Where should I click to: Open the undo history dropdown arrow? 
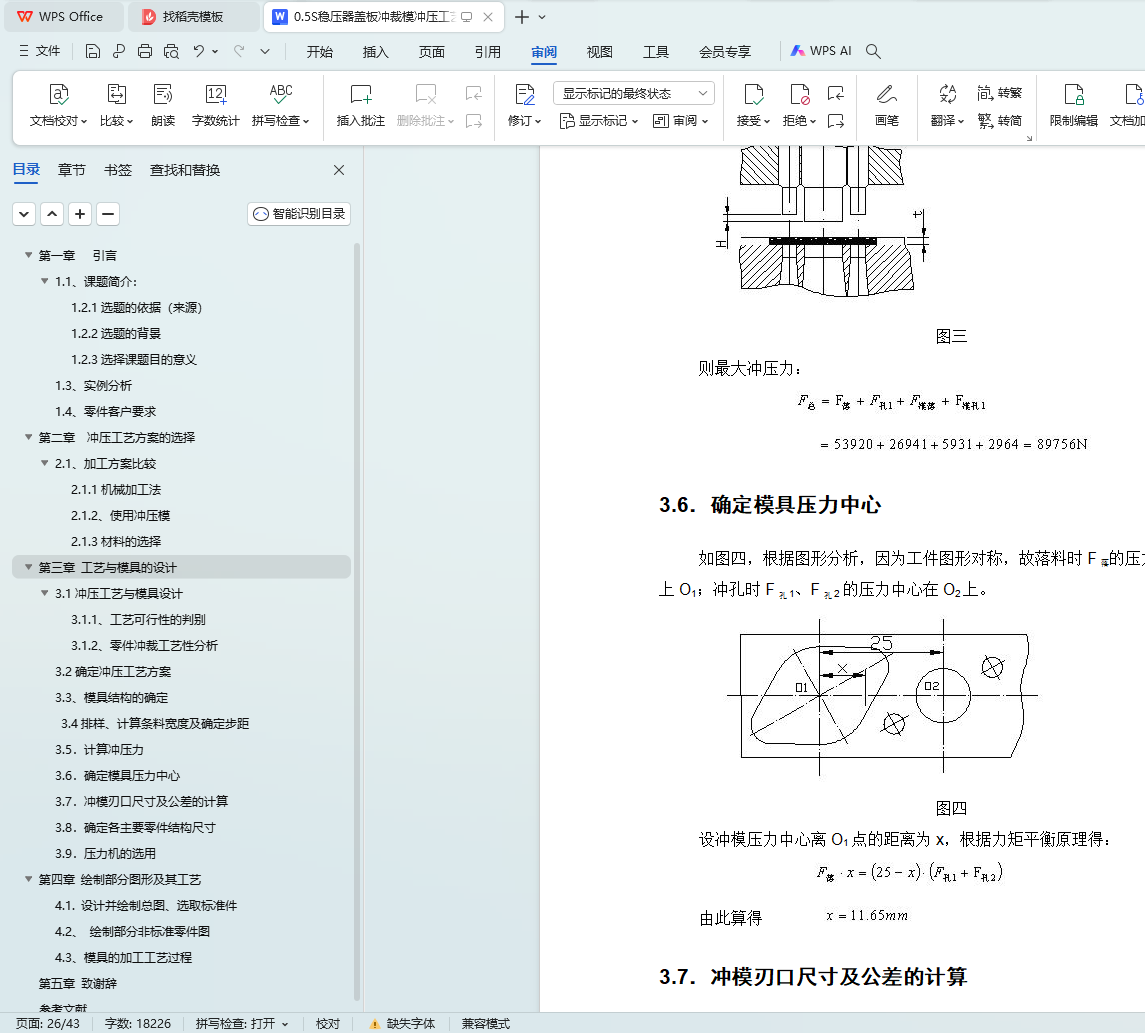(x=215, y=51)
